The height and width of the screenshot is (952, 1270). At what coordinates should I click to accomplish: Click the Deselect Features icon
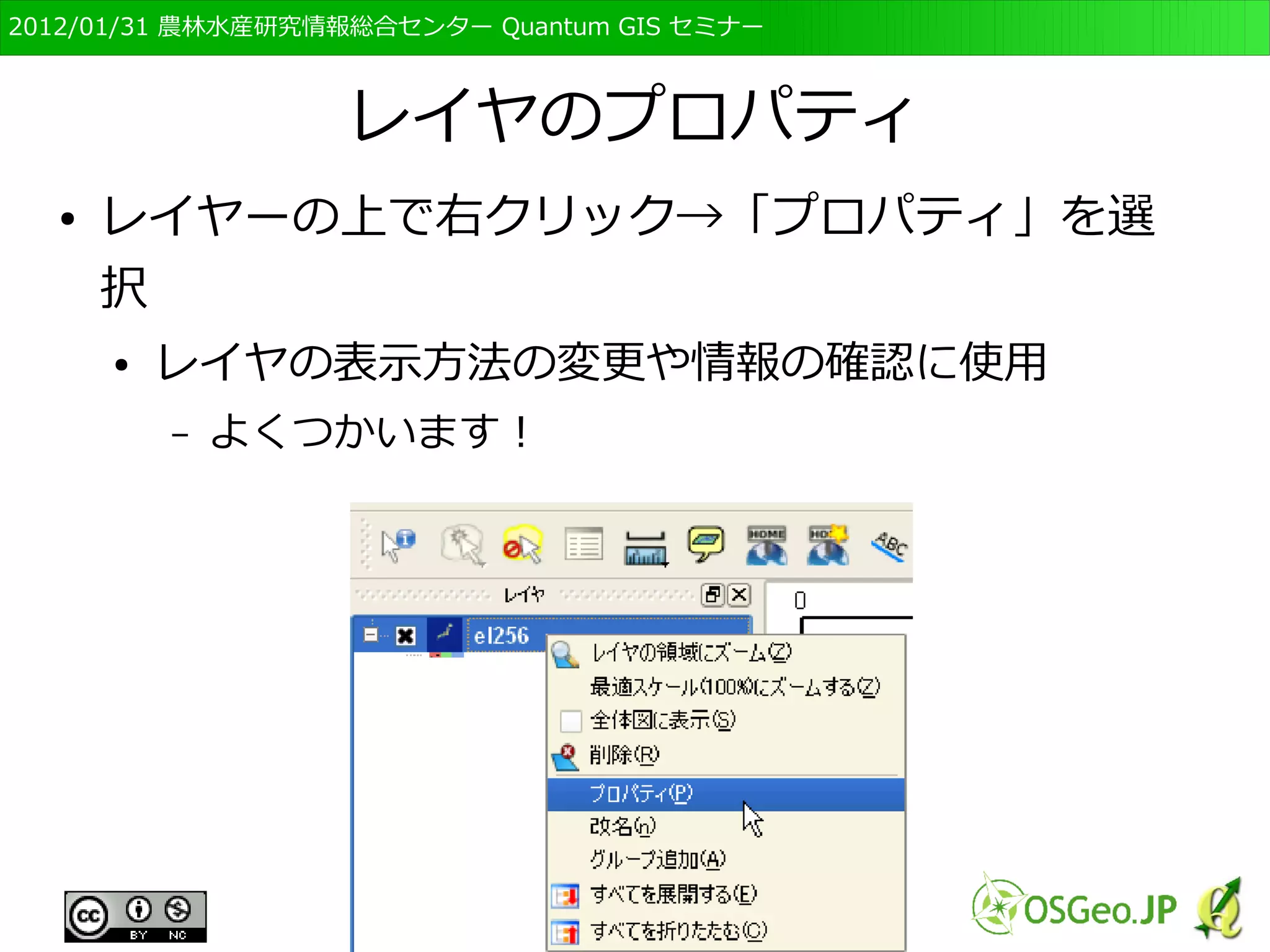pyautogui.click(x=522, y=544)
